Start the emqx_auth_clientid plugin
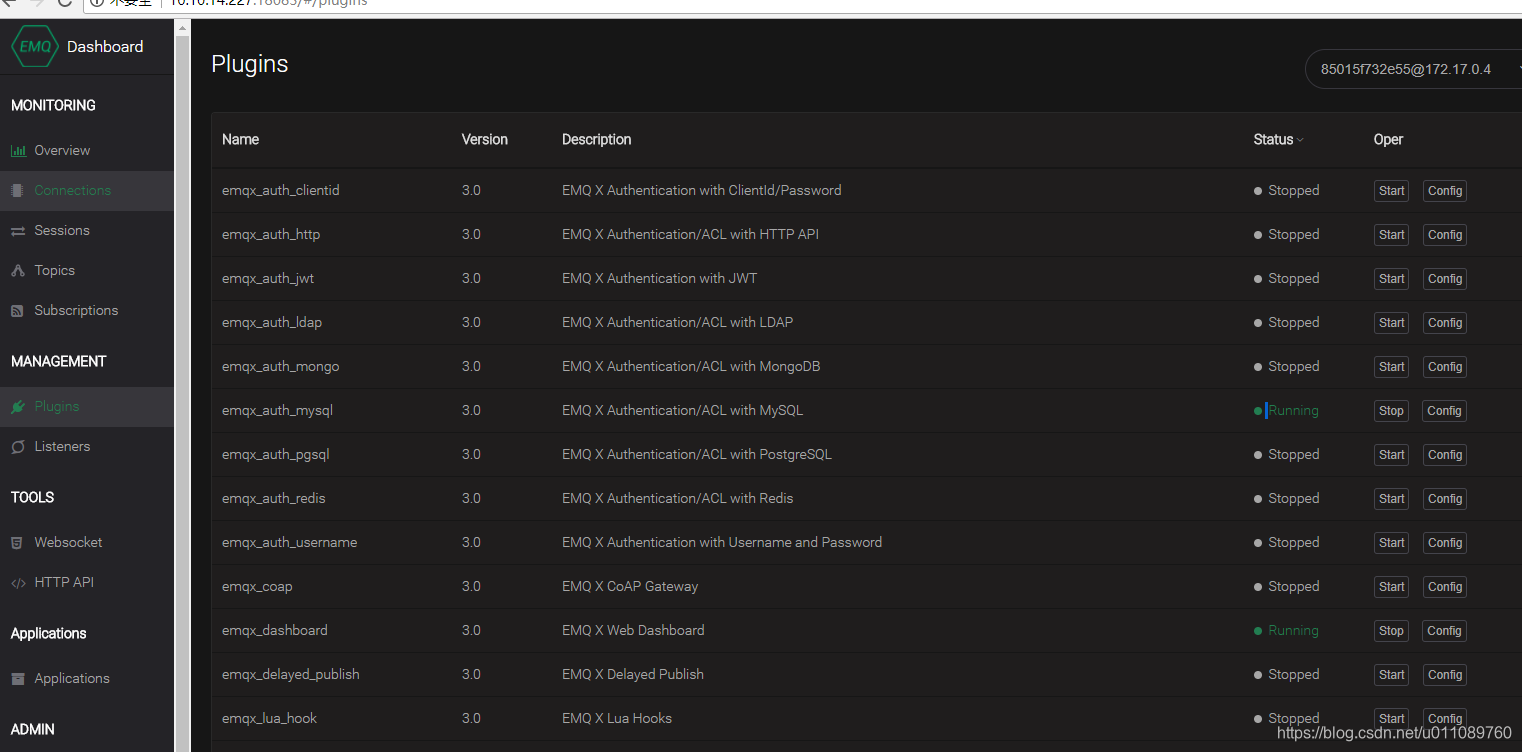The image size is (1522, 752). tap(1391, 191)
